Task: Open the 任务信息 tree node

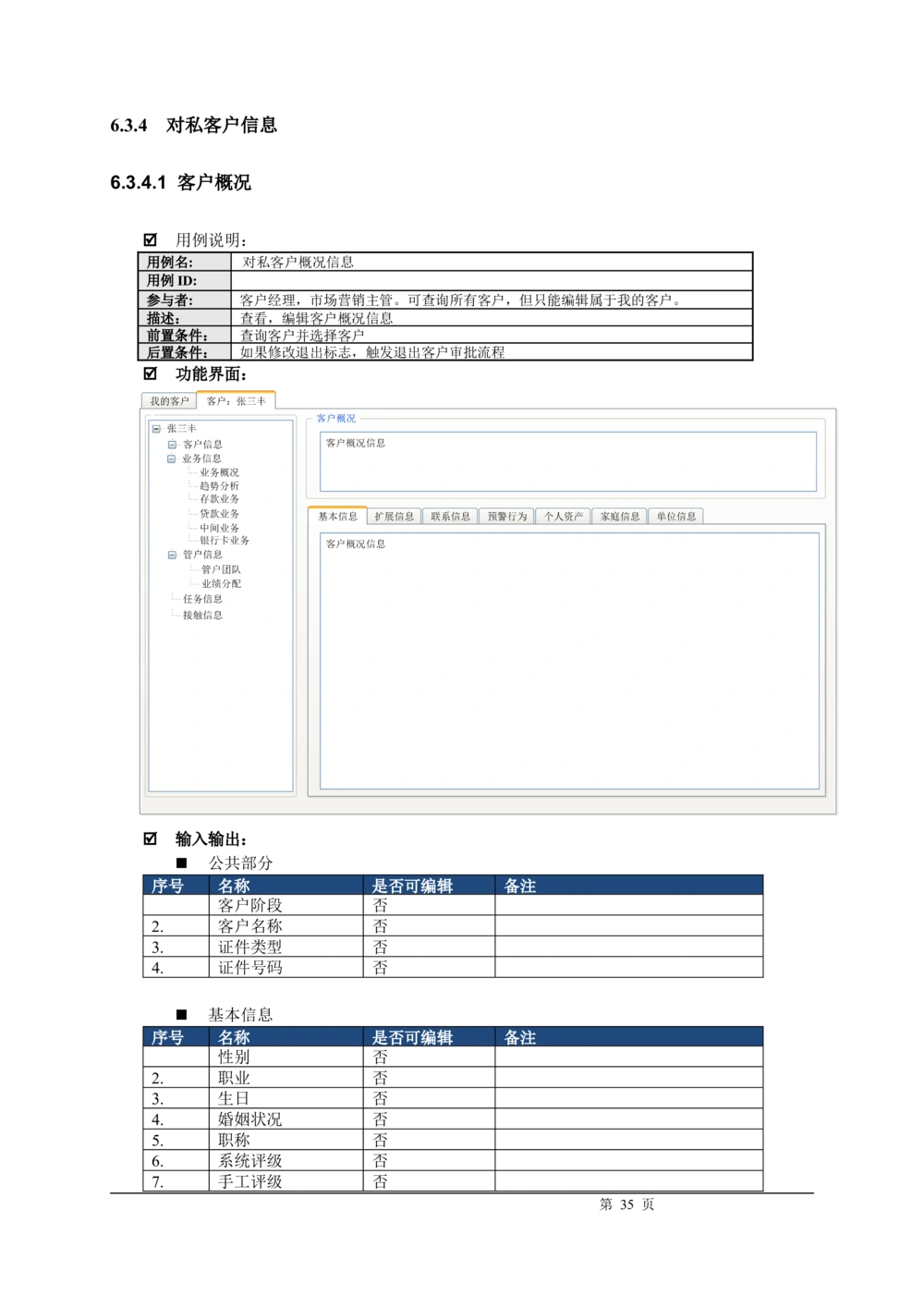Action: [202, 599]
